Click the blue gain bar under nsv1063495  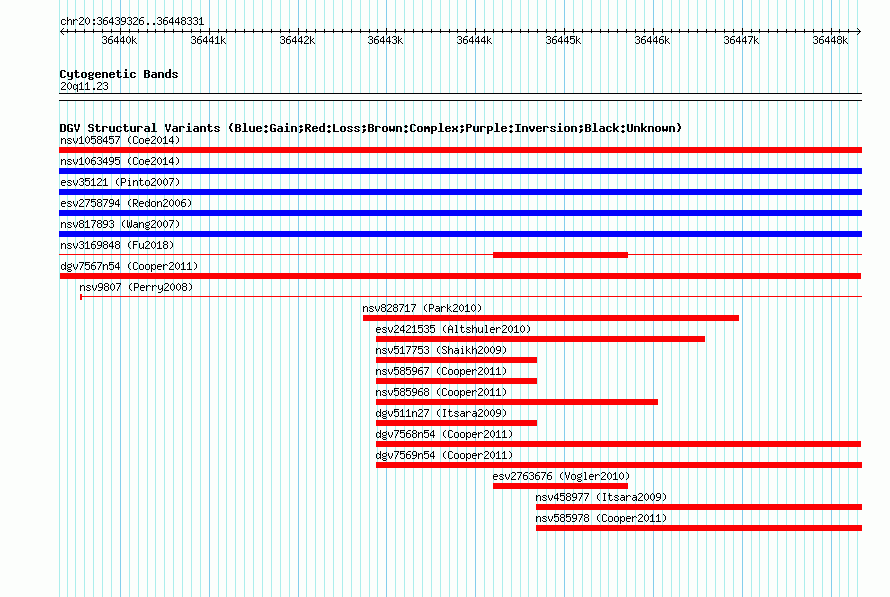pyautogui.click(x=460, y=171)
